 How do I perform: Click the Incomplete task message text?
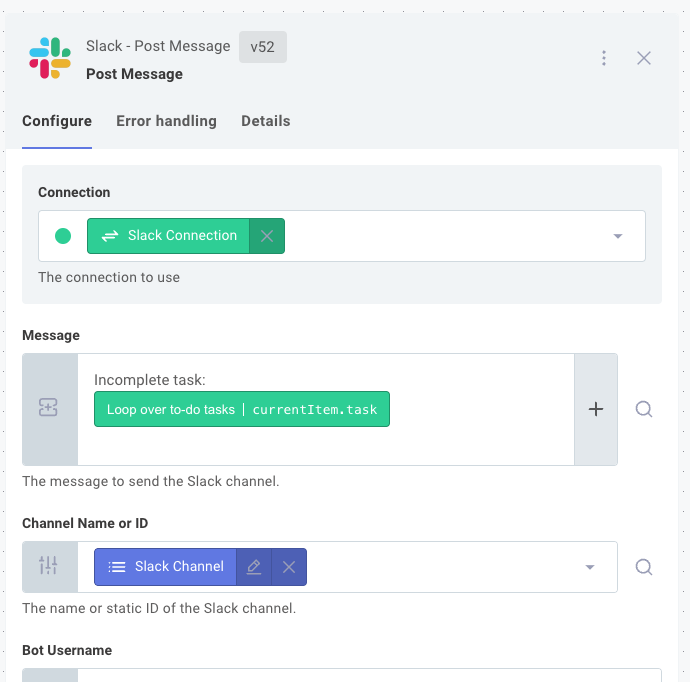[150, 380]
